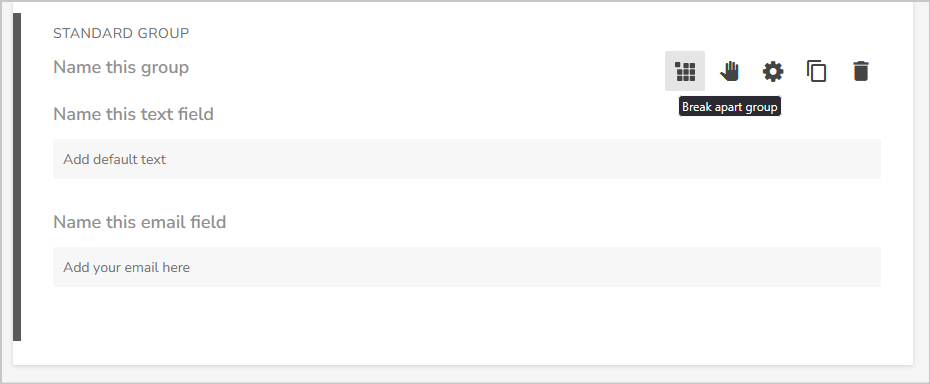Duplicate the group using the copy icon

coord(817,71)
